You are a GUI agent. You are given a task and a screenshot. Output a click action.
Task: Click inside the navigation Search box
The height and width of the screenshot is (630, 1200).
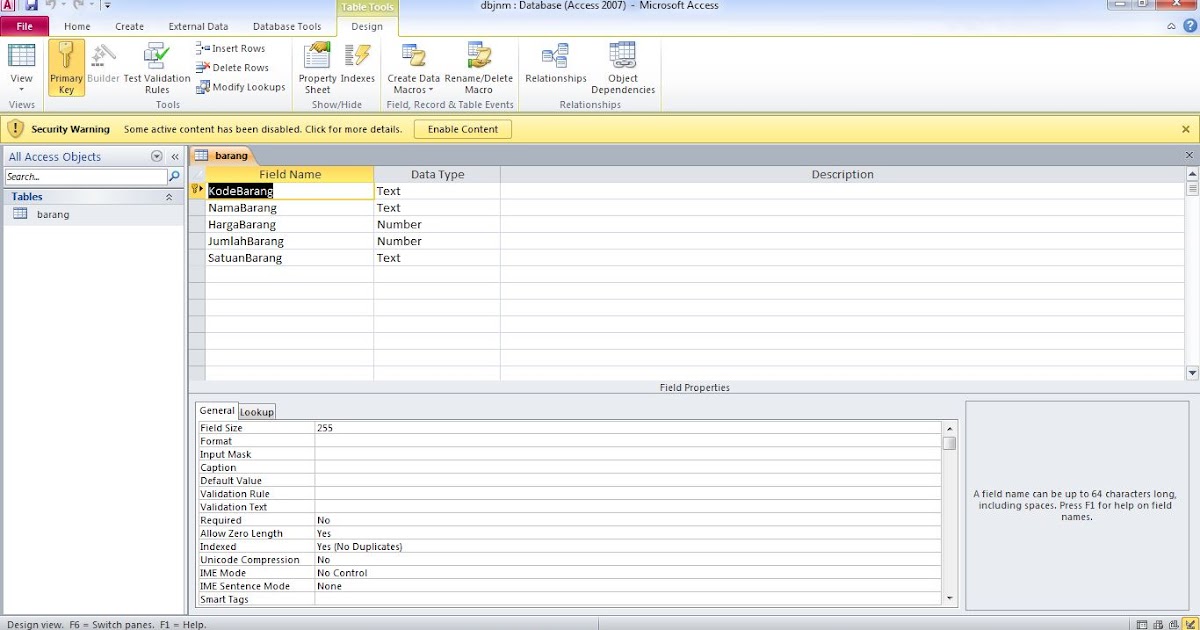(x=85, y=176)
